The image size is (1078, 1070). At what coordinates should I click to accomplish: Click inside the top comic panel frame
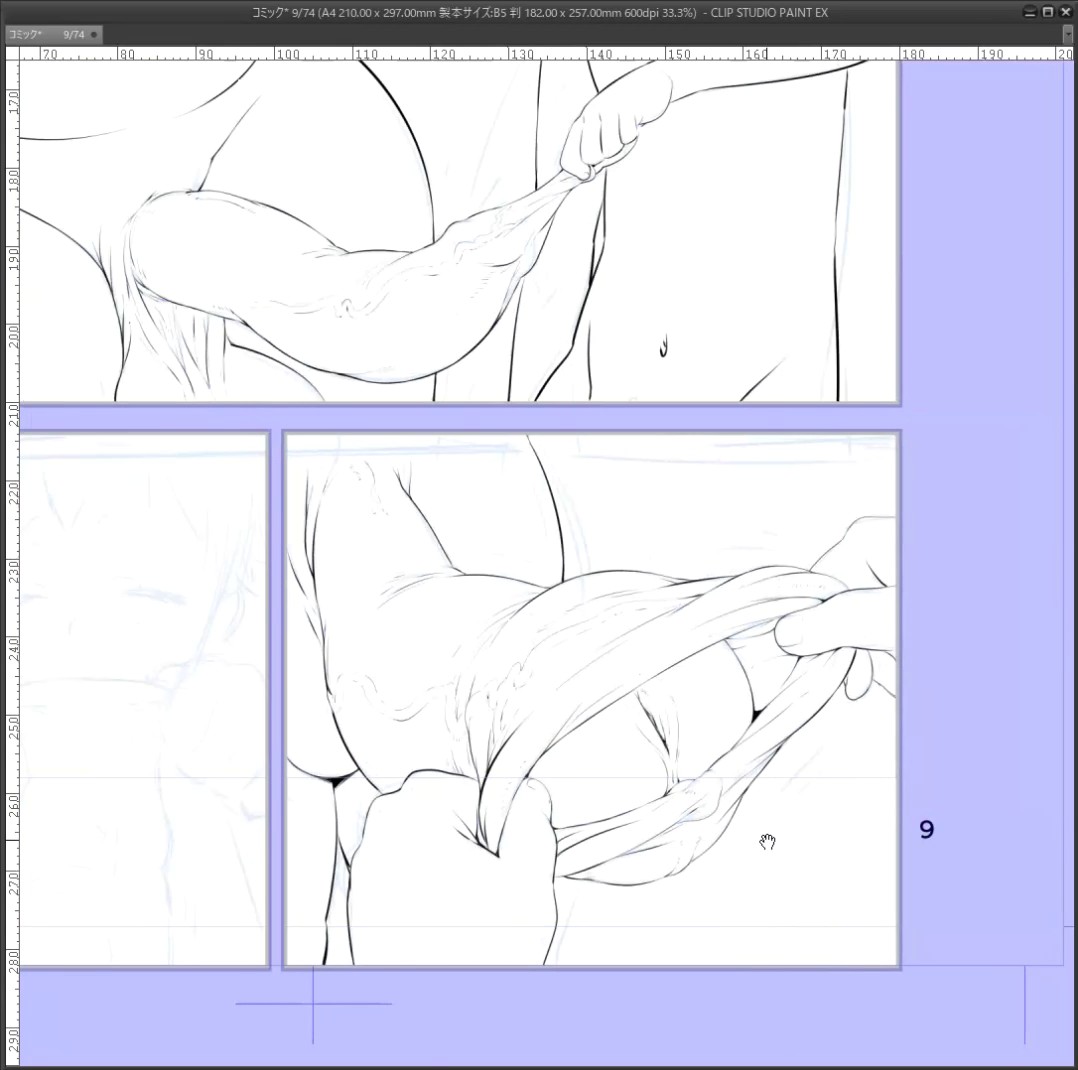coord(459,230)
